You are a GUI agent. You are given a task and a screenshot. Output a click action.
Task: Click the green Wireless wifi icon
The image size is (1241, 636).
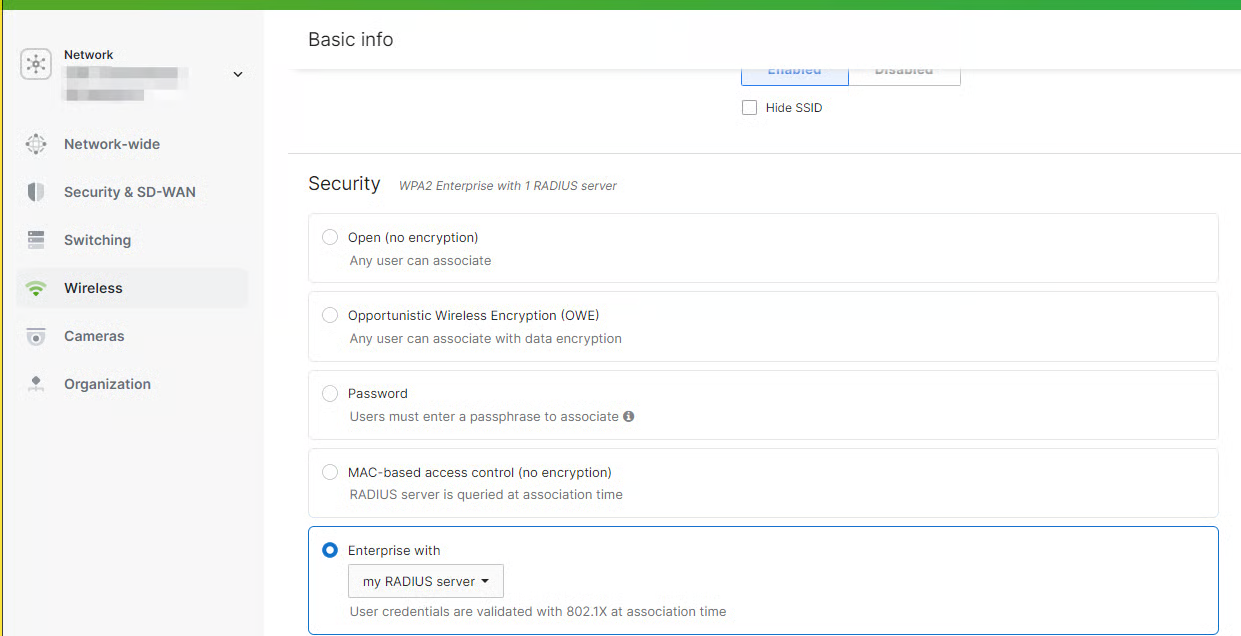coord(36,289)
